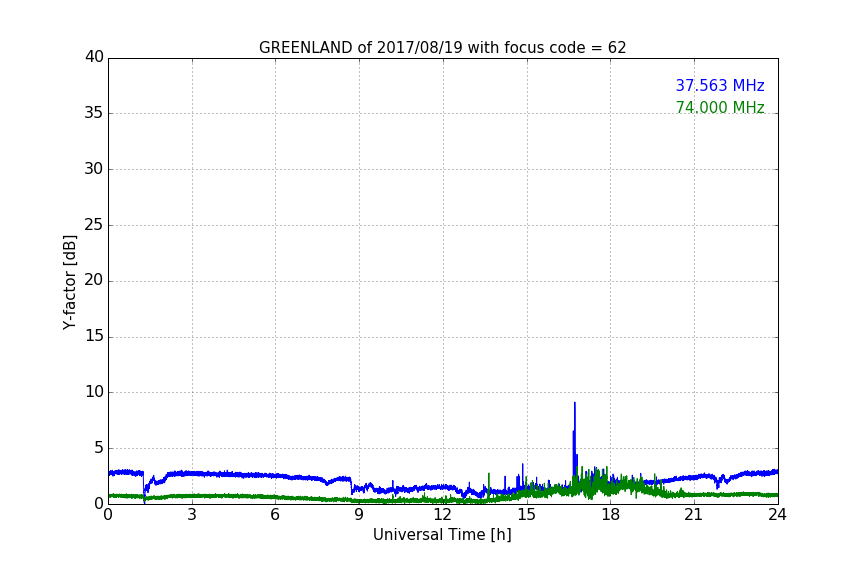Image resolution: width=864 pixels, height=576 pixels.
Task: Click y-axis tick label 20
Action: (94, 280)
